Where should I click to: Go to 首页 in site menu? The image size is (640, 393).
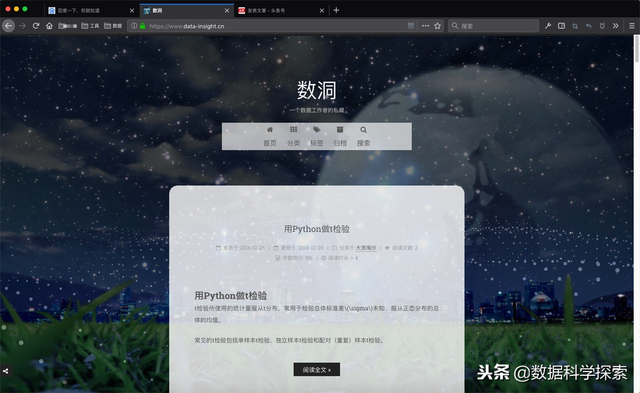coord(270,143)
